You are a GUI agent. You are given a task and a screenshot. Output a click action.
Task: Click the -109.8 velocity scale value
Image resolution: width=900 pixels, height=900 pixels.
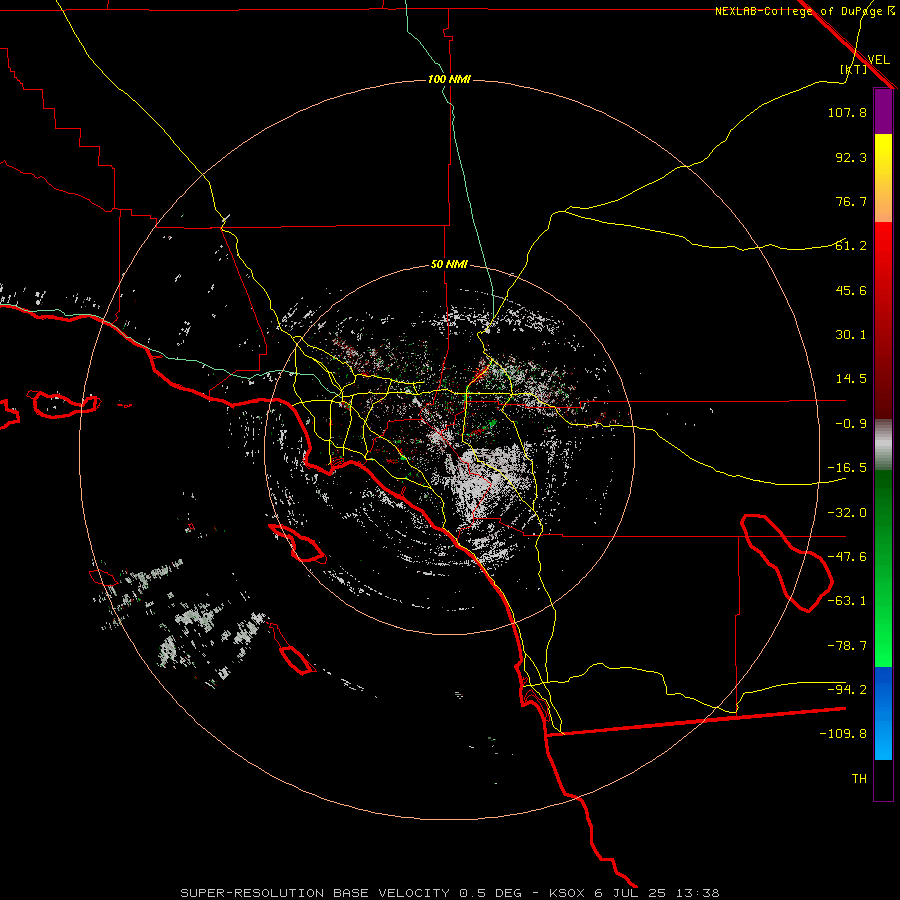843,734
